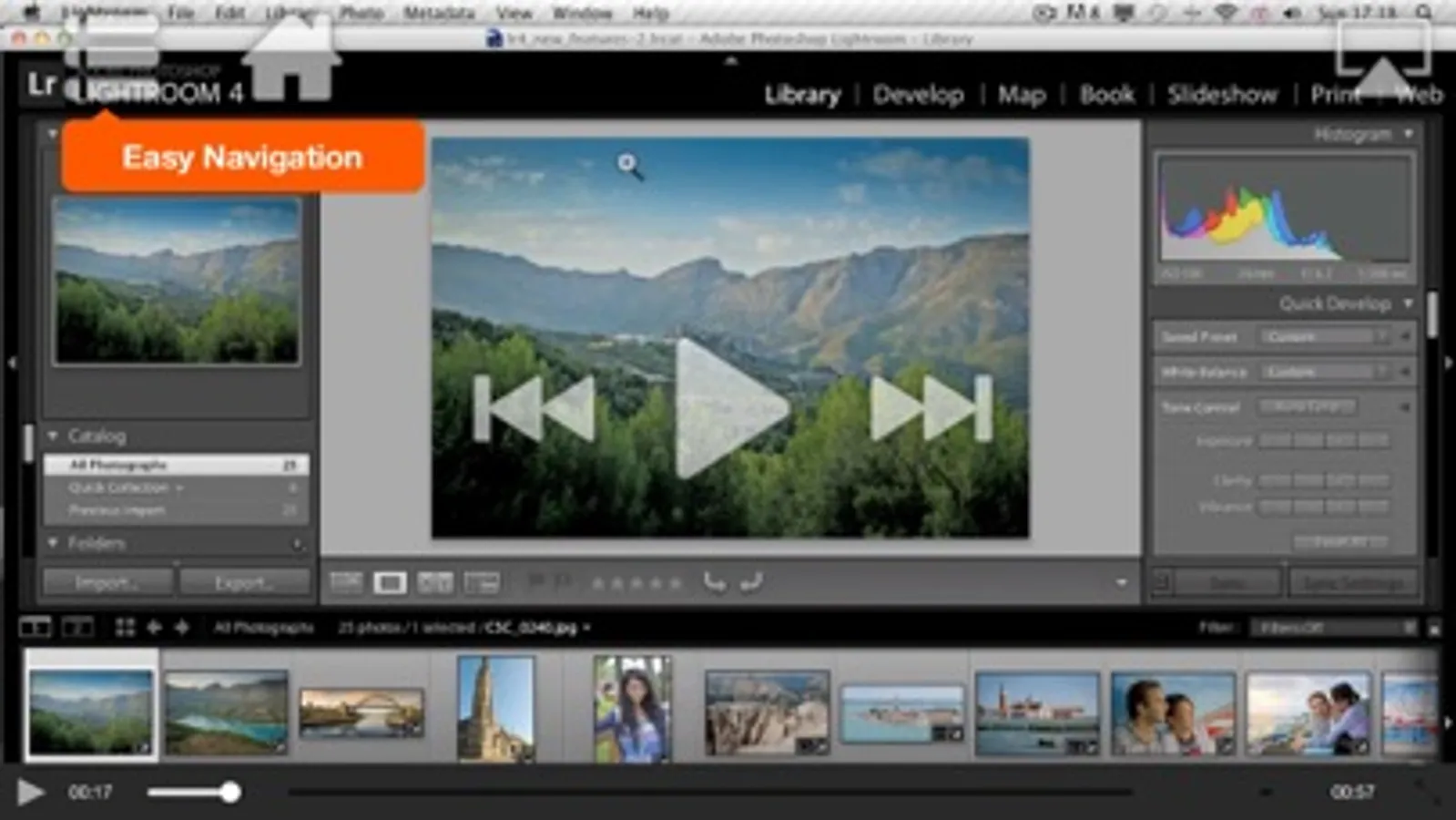Click the second window display icon
Image resolution: width=1456 pixels, height=820 pixels.
click(x=77, y=627)
